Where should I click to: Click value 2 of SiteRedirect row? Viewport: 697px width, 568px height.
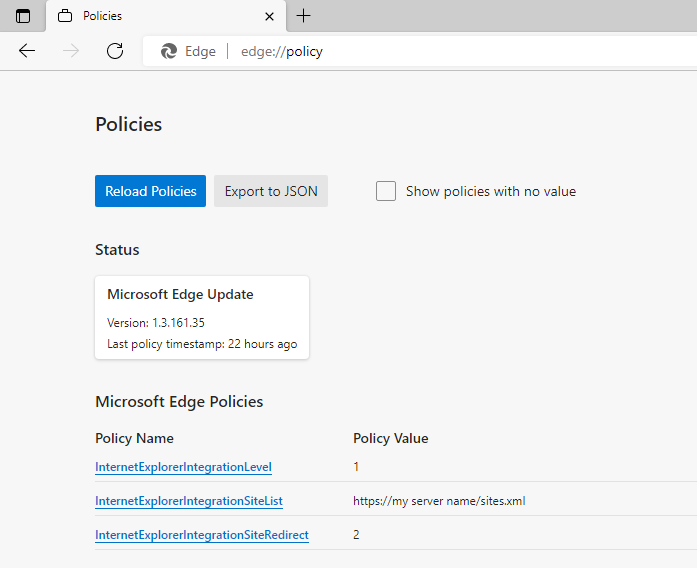coord(356,535)
